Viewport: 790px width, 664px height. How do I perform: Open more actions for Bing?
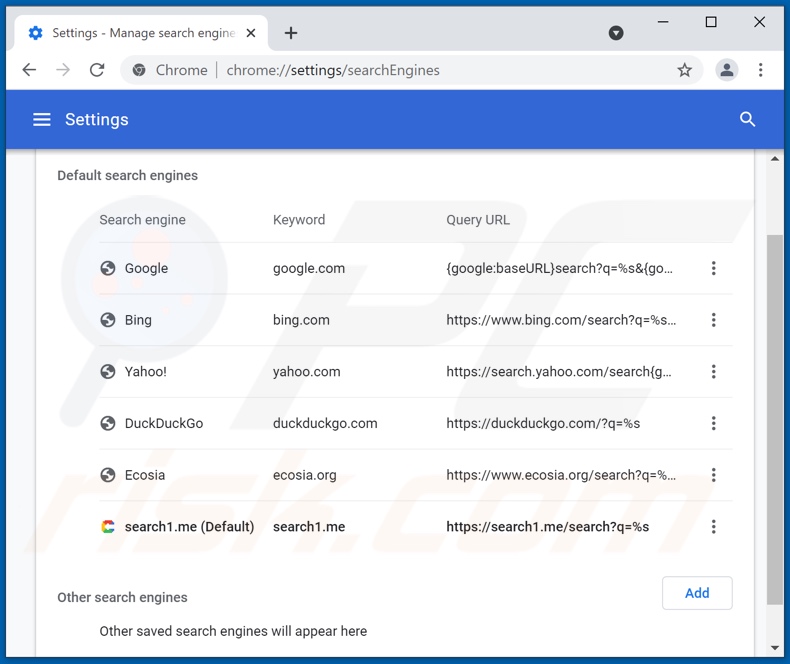click(x=713, y=320)
